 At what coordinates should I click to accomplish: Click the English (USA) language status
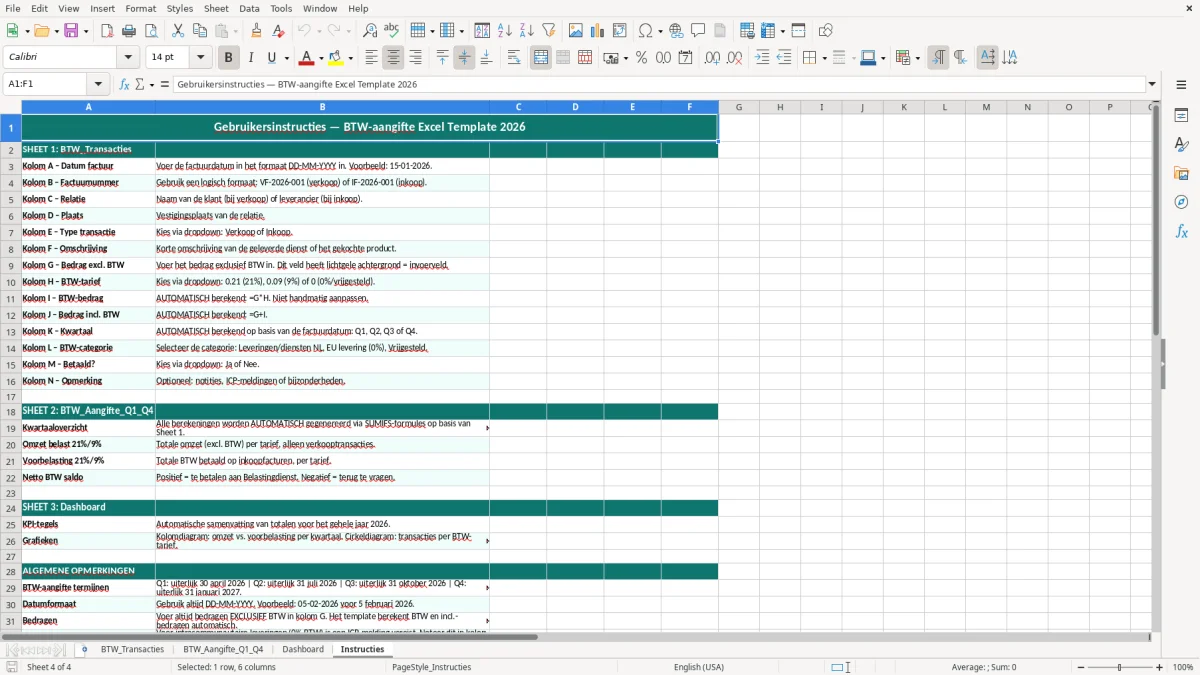pyautogui.click(x=699, y=667)
